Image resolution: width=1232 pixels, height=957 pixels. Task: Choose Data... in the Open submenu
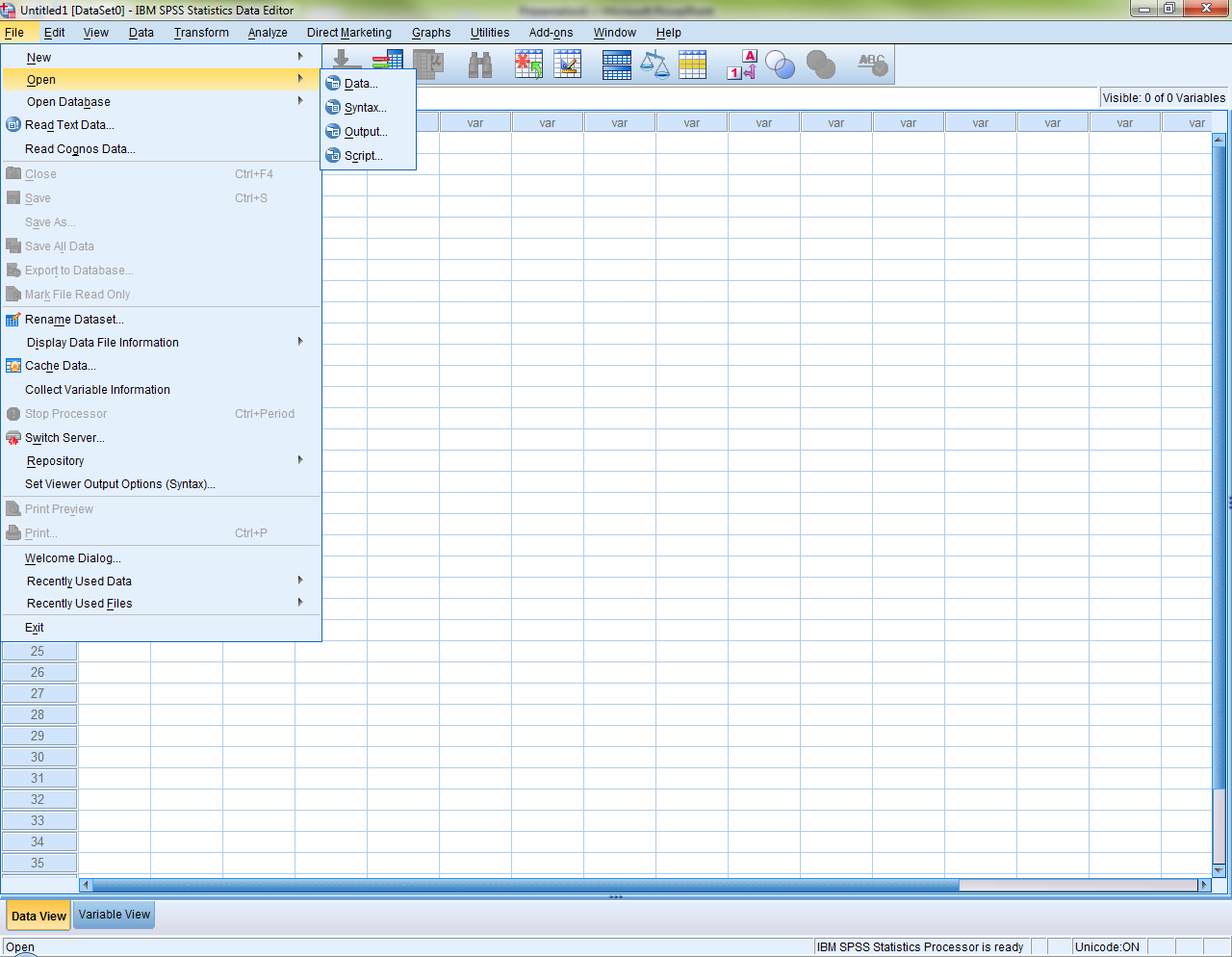(369, 84)
